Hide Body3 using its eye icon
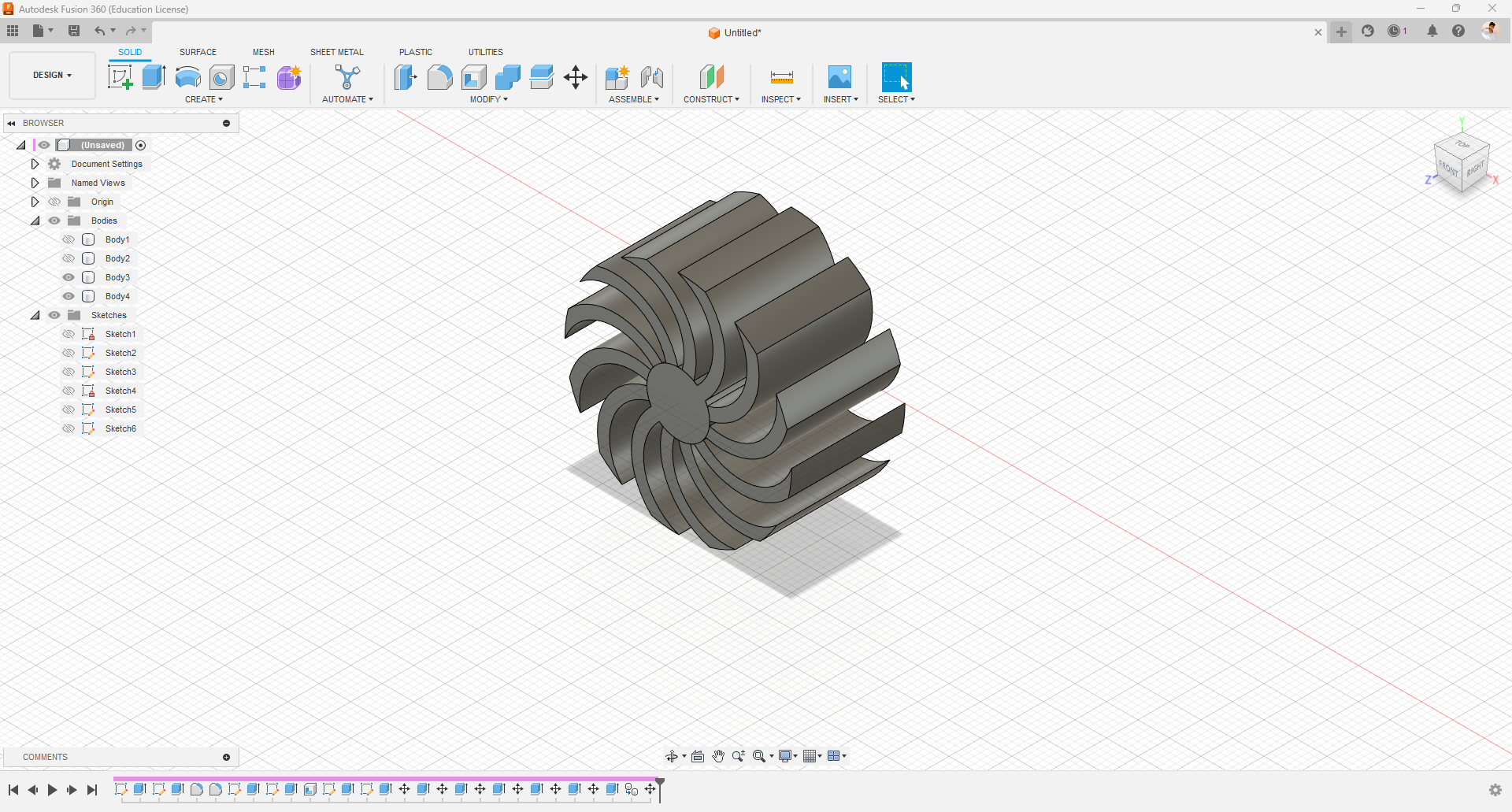The height and width of the screenshot is (812, 1512). click(69, 277)
